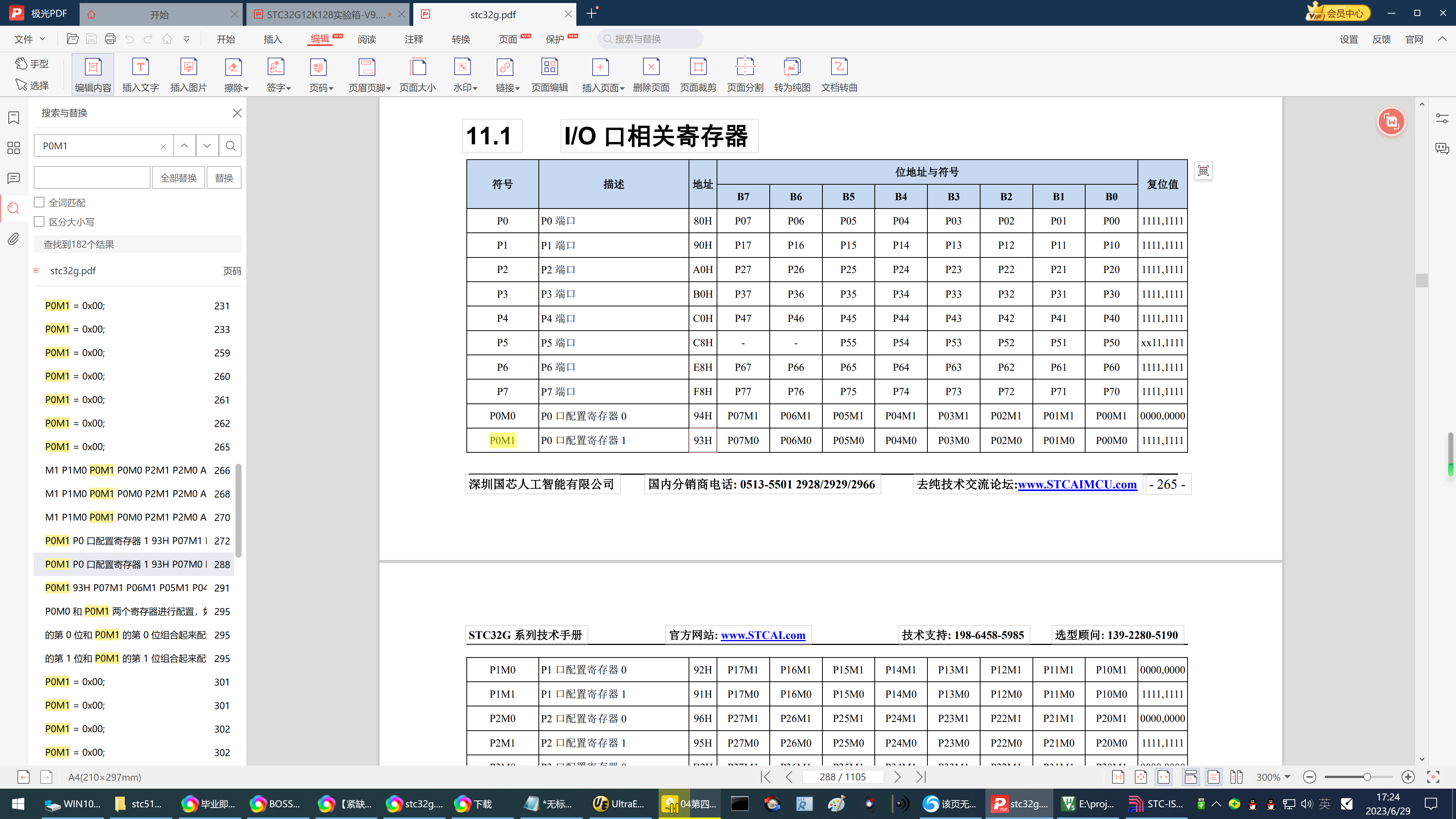
Task: Open the 会员中心 member center button
Action: (1338, 13)
